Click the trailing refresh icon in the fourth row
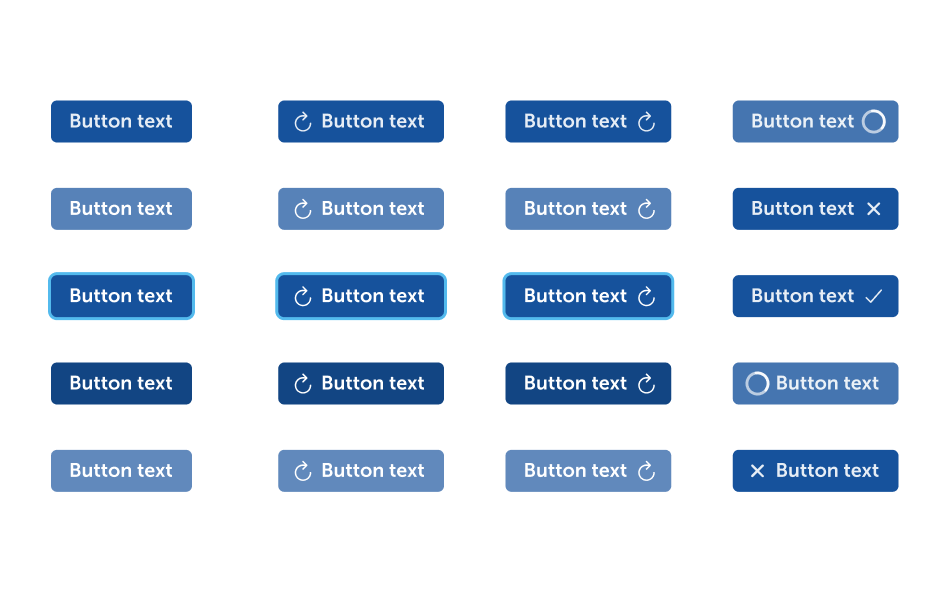This screenshot has height=593, width=948. point(646,383)
